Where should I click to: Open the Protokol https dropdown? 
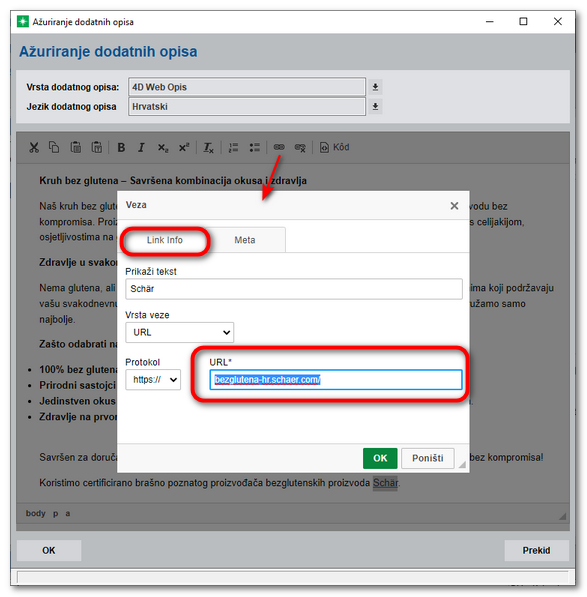153,380
